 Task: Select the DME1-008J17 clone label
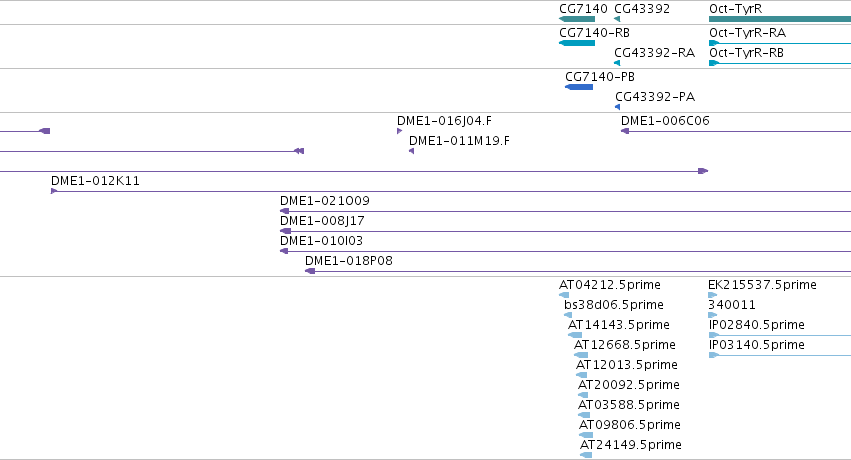[x=322, y=221]
